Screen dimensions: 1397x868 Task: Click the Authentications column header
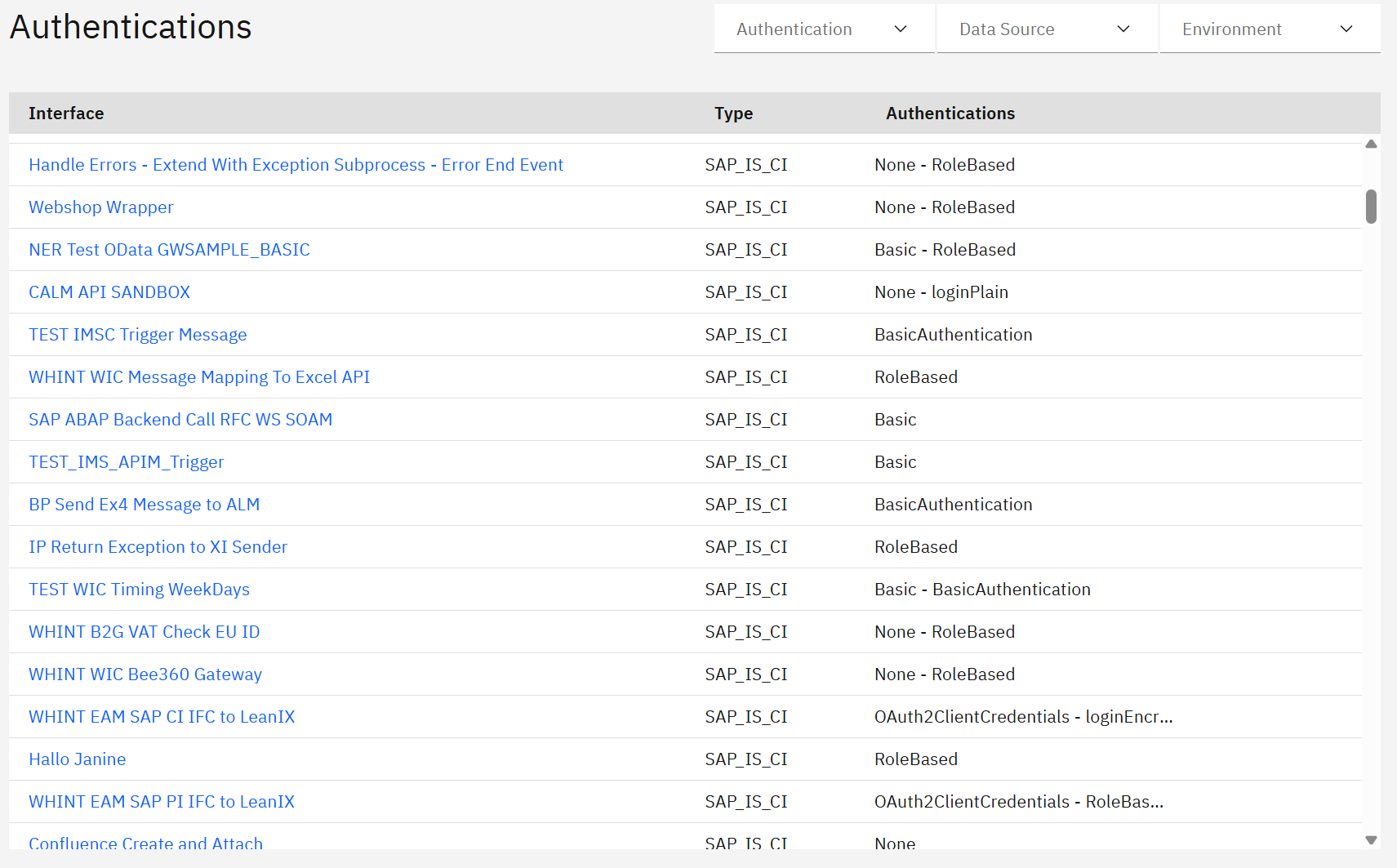point(950,114)
